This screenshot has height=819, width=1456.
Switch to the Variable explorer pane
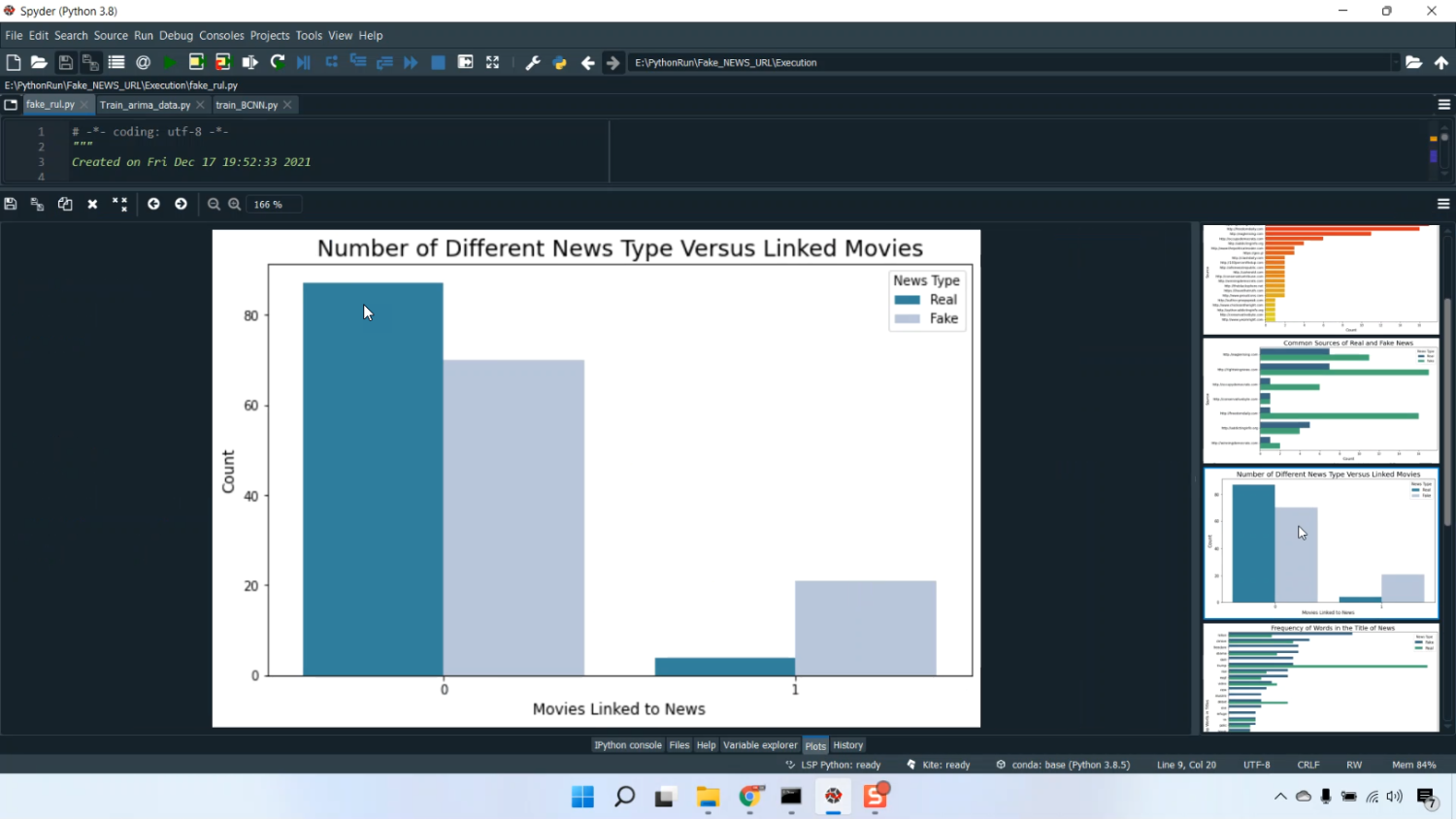760,745
